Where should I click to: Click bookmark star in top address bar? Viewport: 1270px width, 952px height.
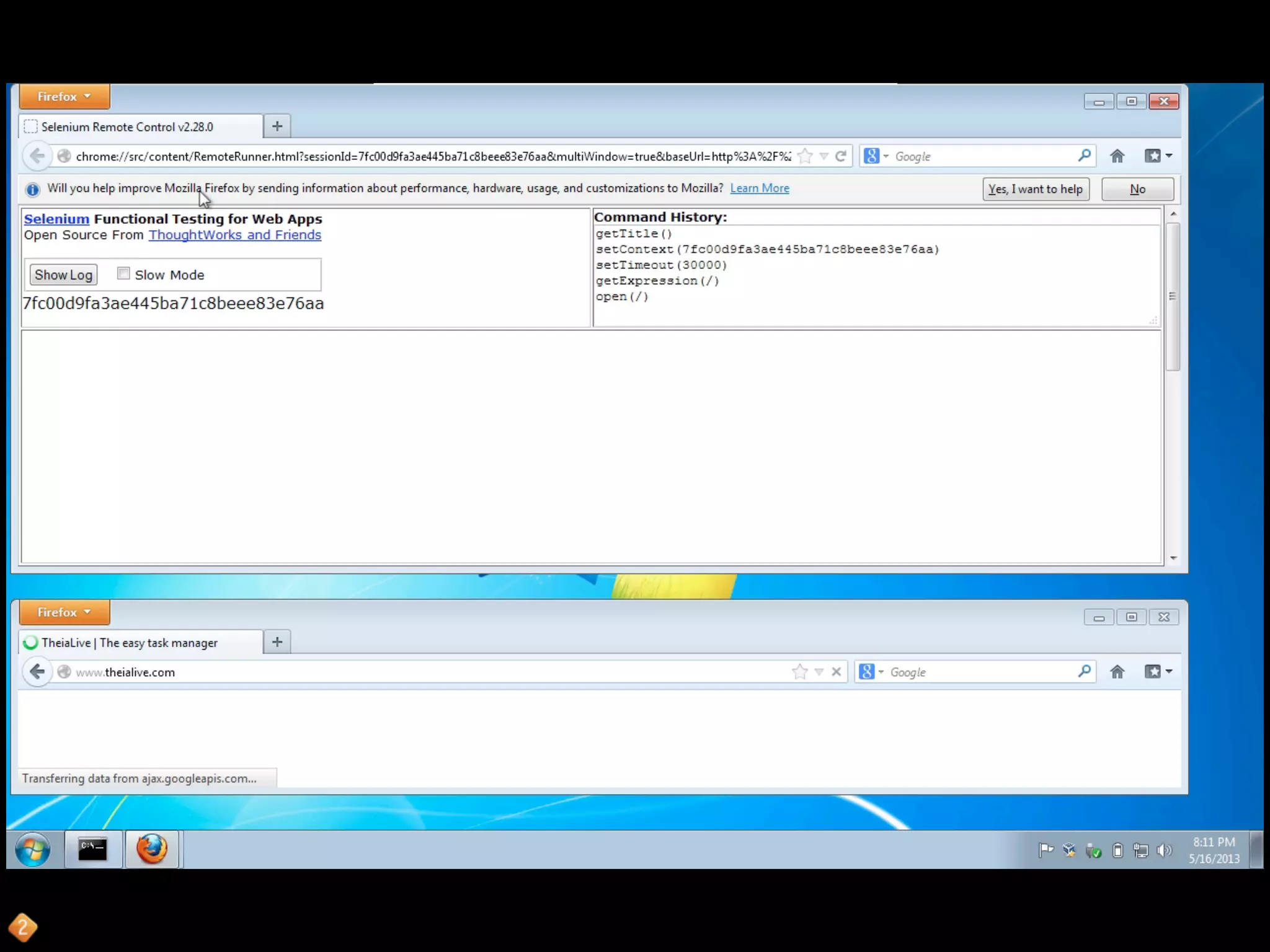point(805,156)
